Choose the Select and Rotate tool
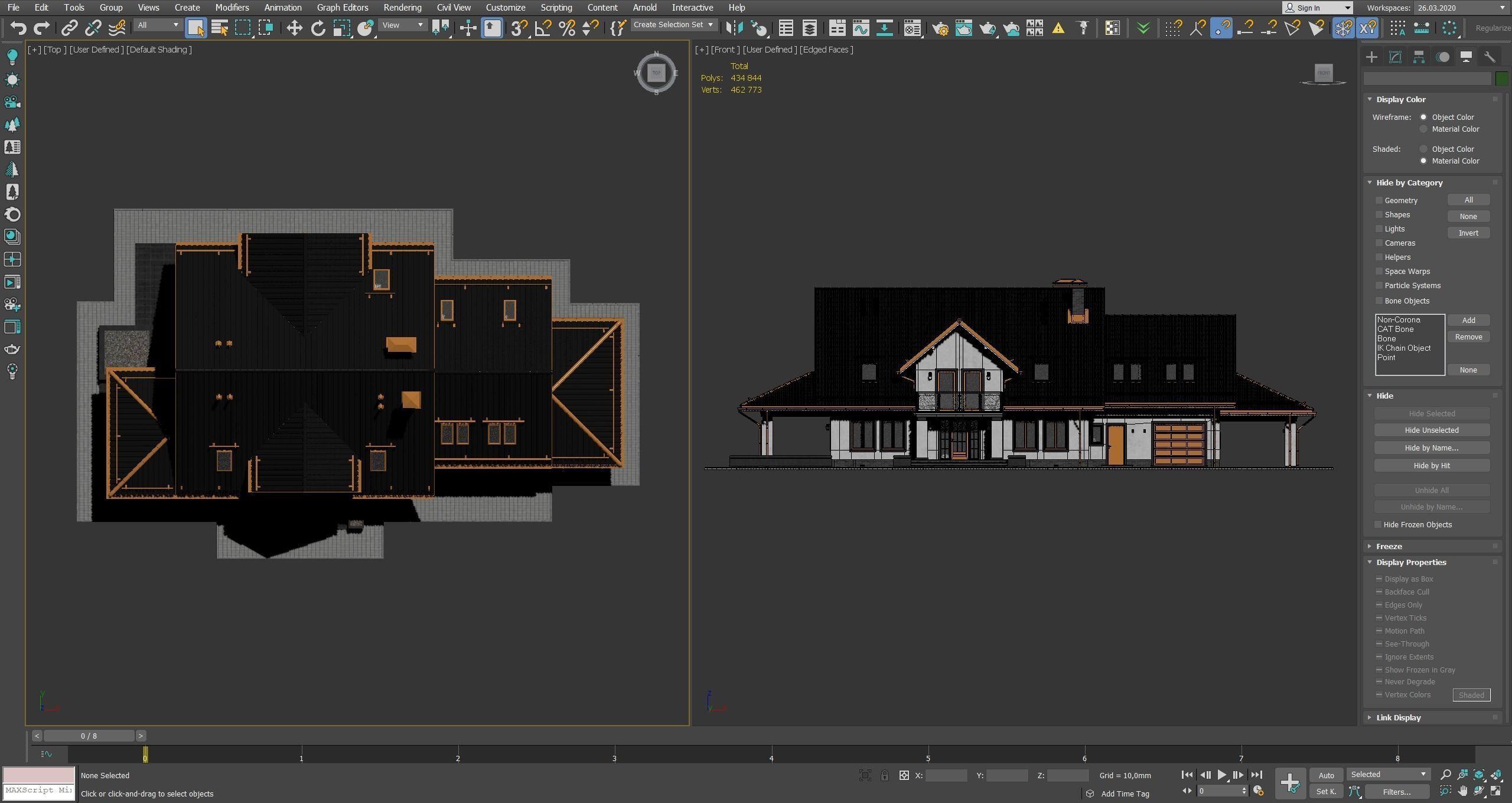Image resolution: width=1512 pixels, height=803 pixels. (x=318, y=28)
